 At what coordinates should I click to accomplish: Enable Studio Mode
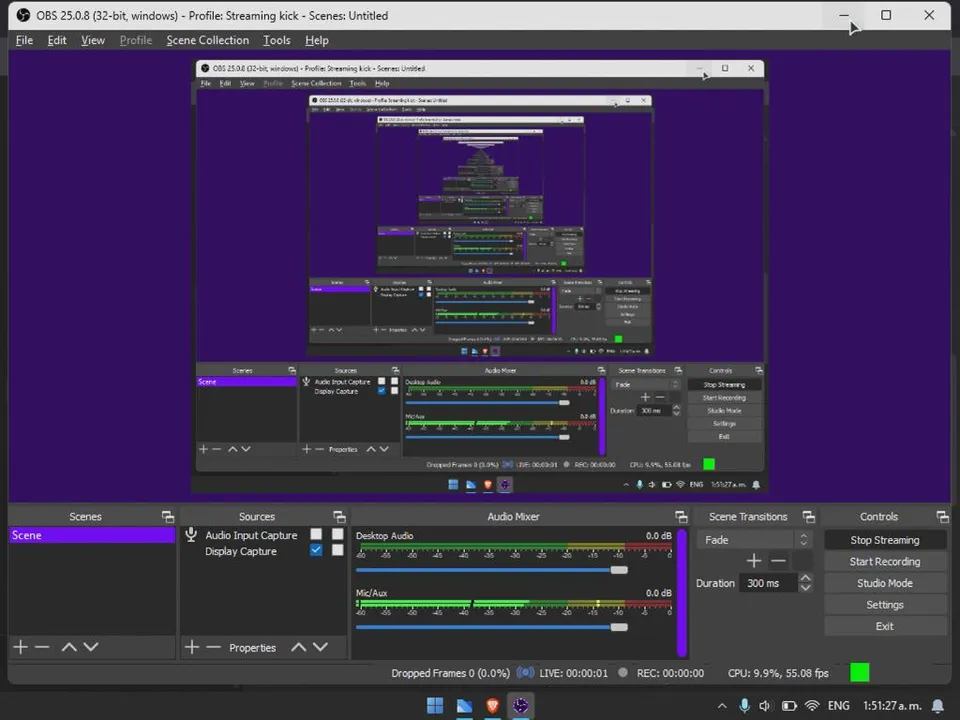click(x=885, y=583)
